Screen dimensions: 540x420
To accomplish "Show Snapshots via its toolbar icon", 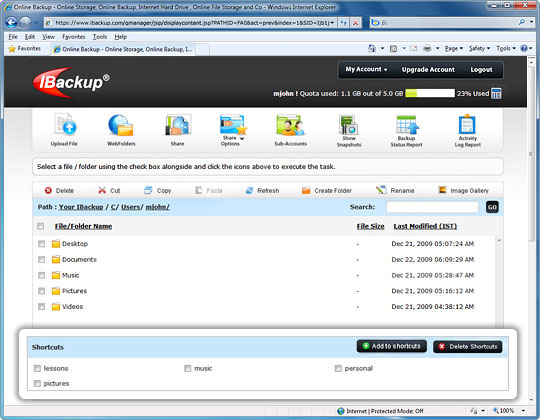I will [x=349, y=125].
